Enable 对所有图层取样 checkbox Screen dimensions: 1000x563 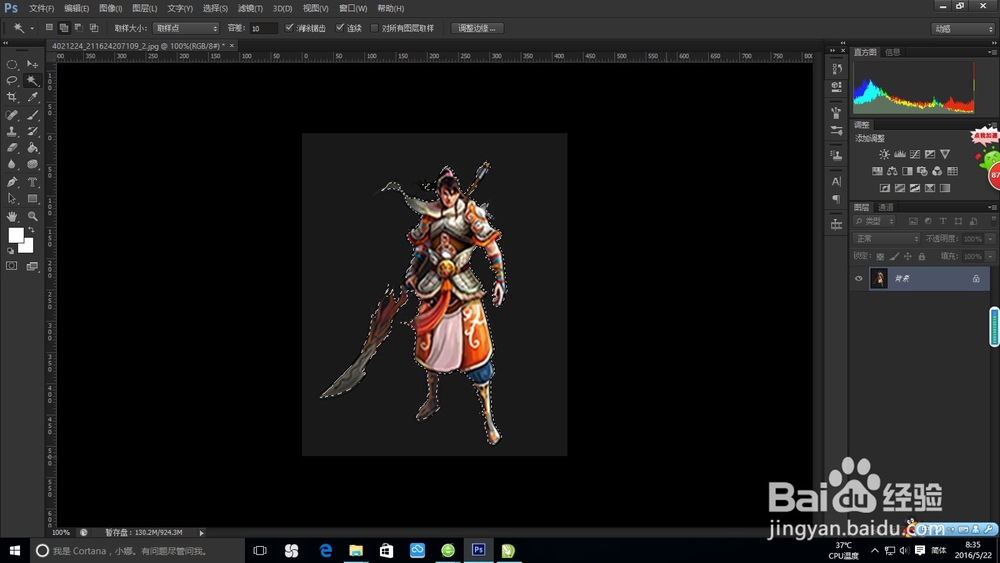[x=375, y=28]
